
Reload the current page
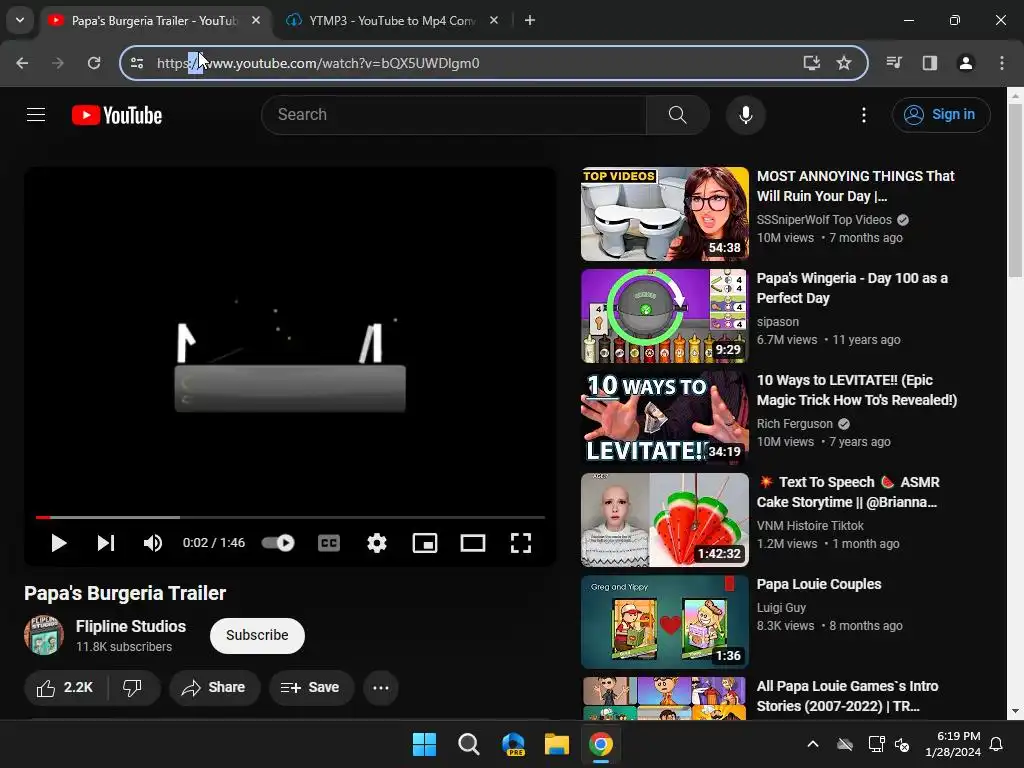tap(94, 63)
